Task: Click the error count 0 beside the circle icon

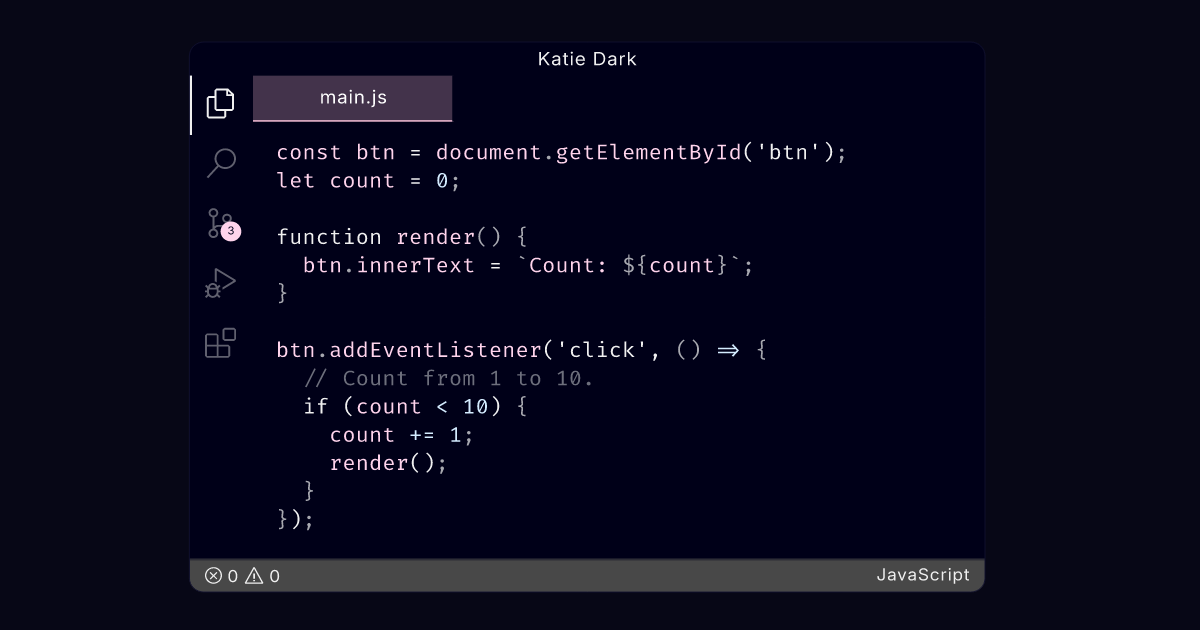Action: (233, 576)
